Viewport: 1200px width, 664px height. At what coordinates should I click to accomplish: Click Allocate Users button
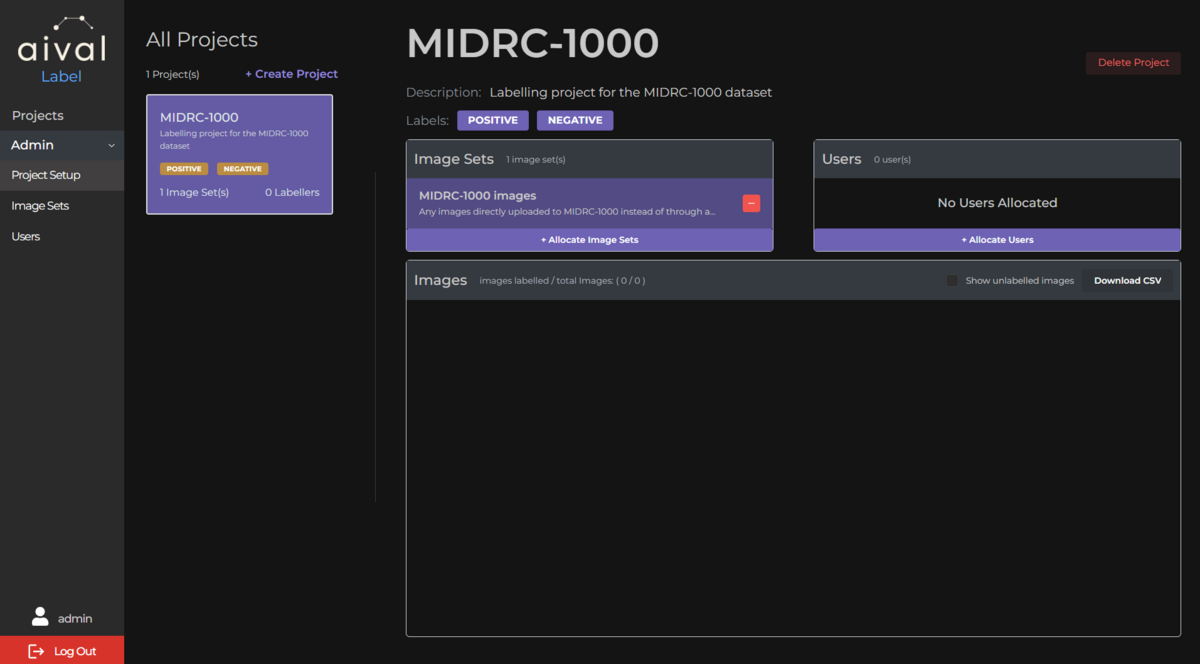pyautogui.click(x=997, y=240)
